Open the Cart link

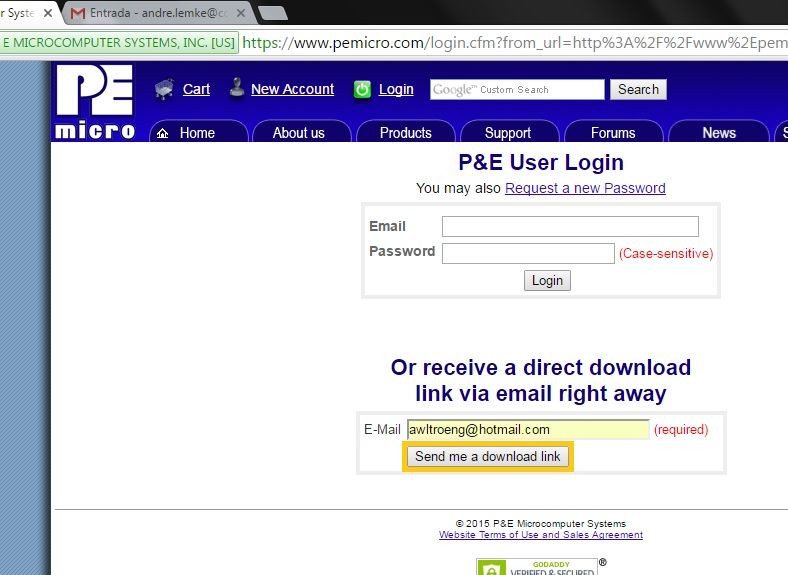point(196,89)
